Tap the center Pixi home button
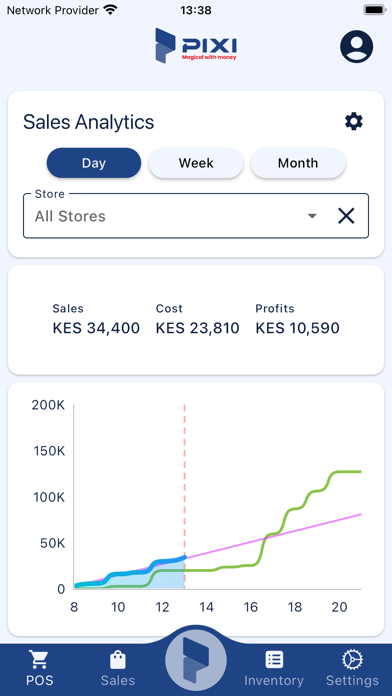Image resolution: width=392 pixels, height=696 pixels. coord(196,660)
